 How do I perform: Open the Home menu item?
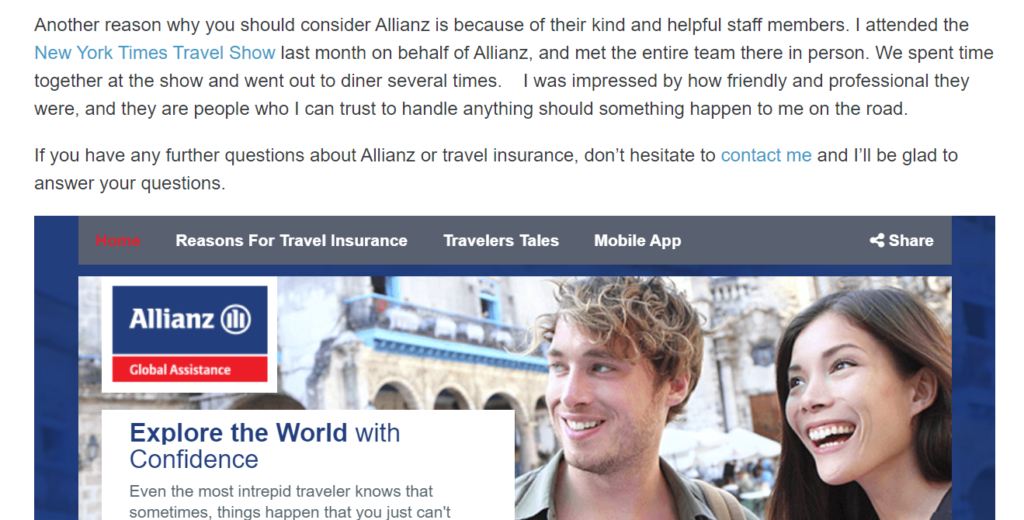click(118, 240)
